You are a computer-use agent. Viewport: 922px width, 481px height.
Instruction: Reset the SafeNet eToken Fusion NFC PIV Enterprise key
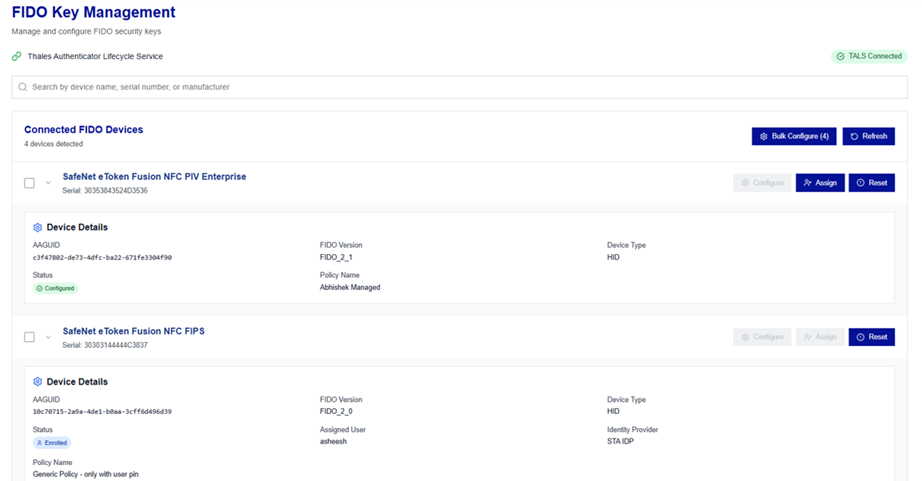871,183
